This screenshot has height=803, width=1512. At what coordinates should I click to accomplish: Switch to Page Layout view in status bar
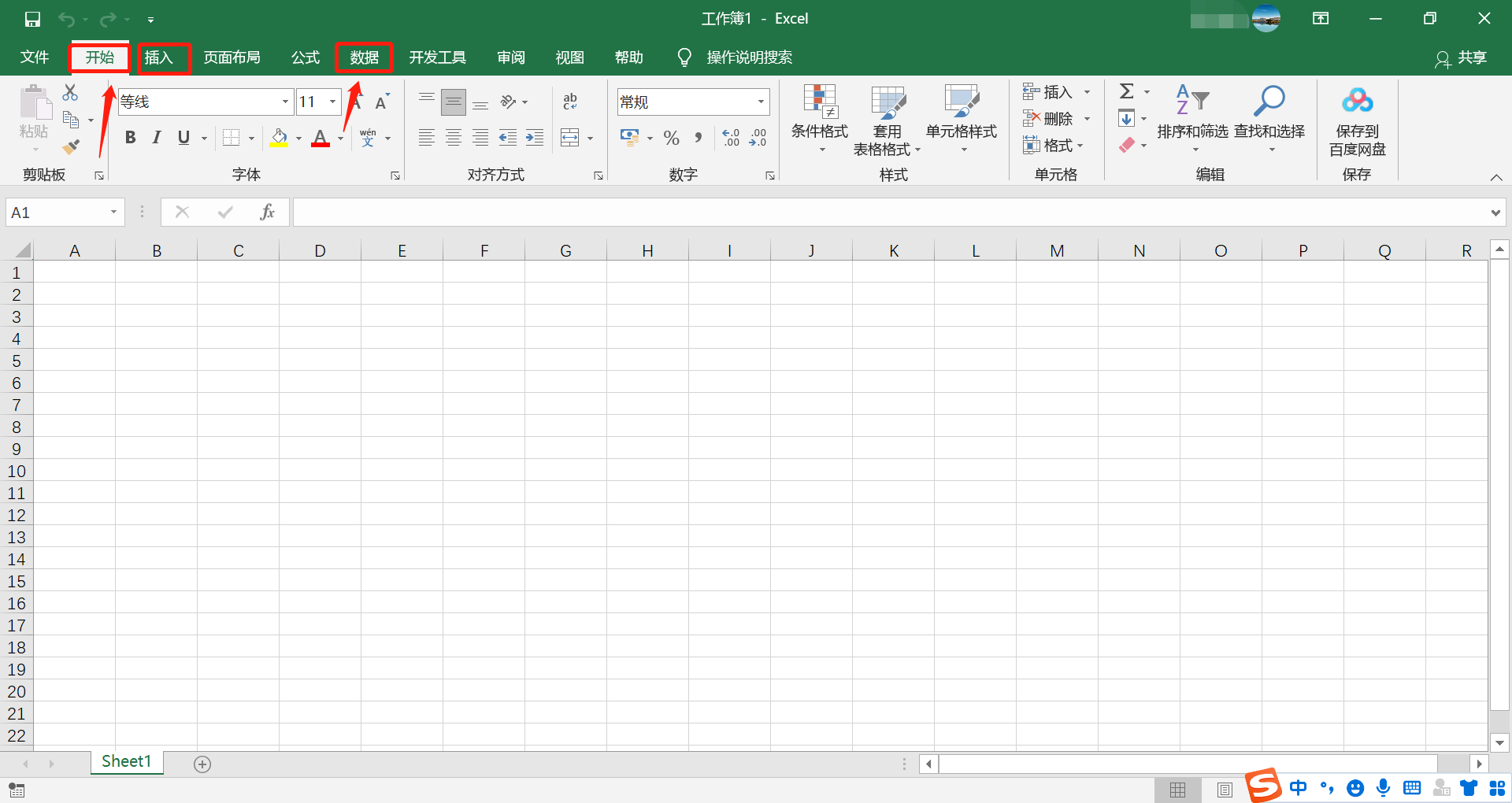(1225, 790)
